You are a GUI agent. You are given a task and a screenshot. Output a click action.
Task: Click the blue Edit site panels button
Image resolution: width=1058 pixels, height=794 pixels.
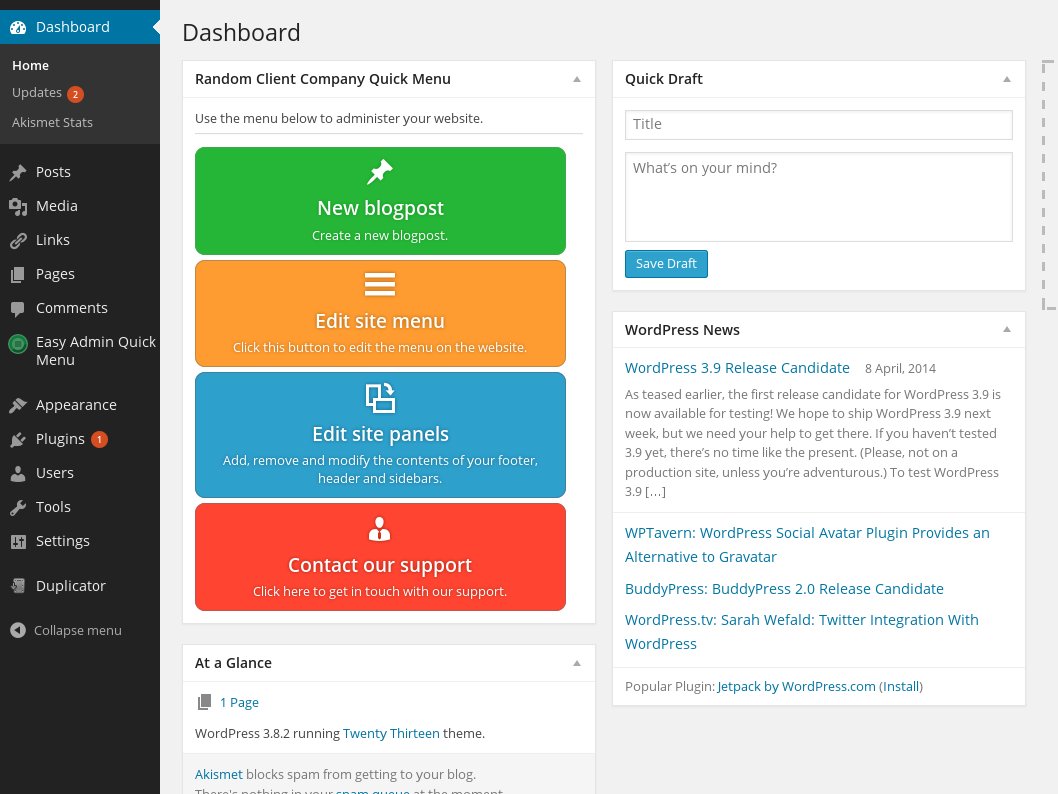[x=380, y=435]
